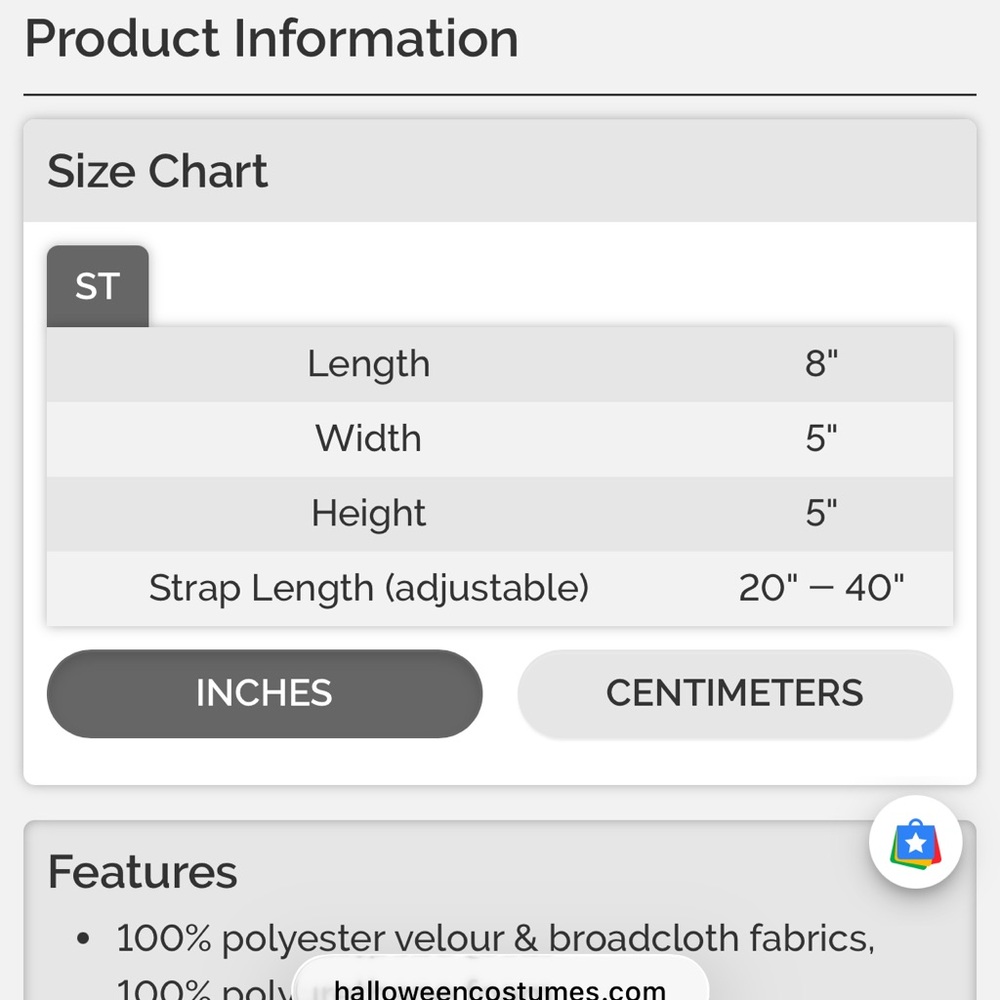The height and width of the screenshot is (1000, 1000).
Task: Select the Height row label
Action: [369, 513]
